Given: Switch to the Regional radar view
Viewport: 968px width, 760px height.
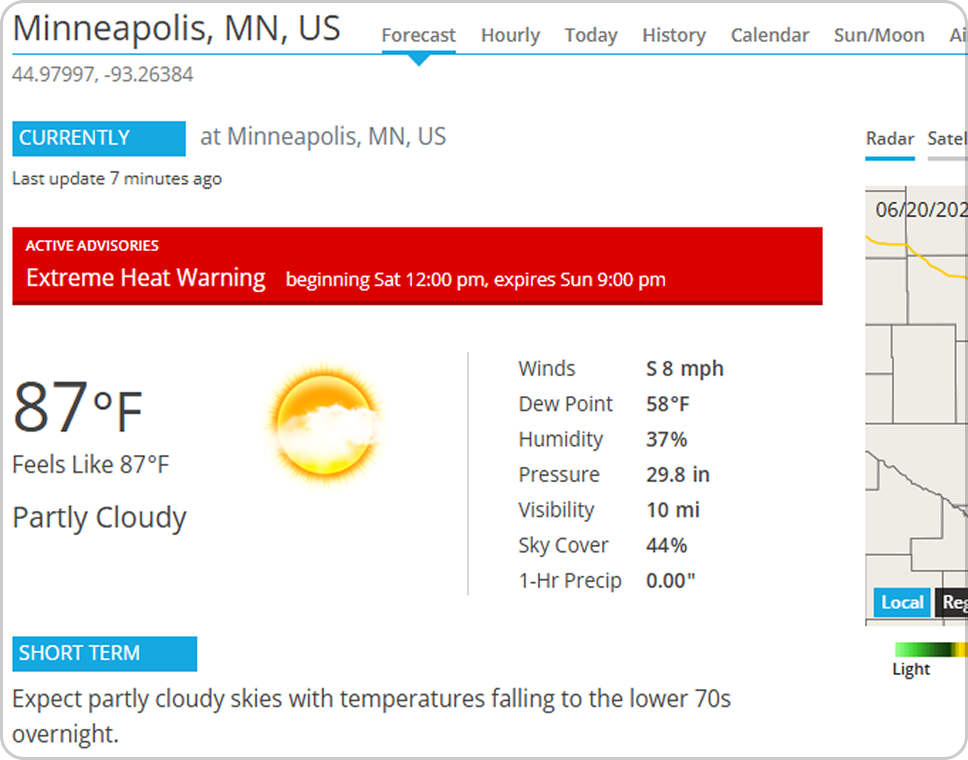Looking at the screenshot, I should (952, 602).
